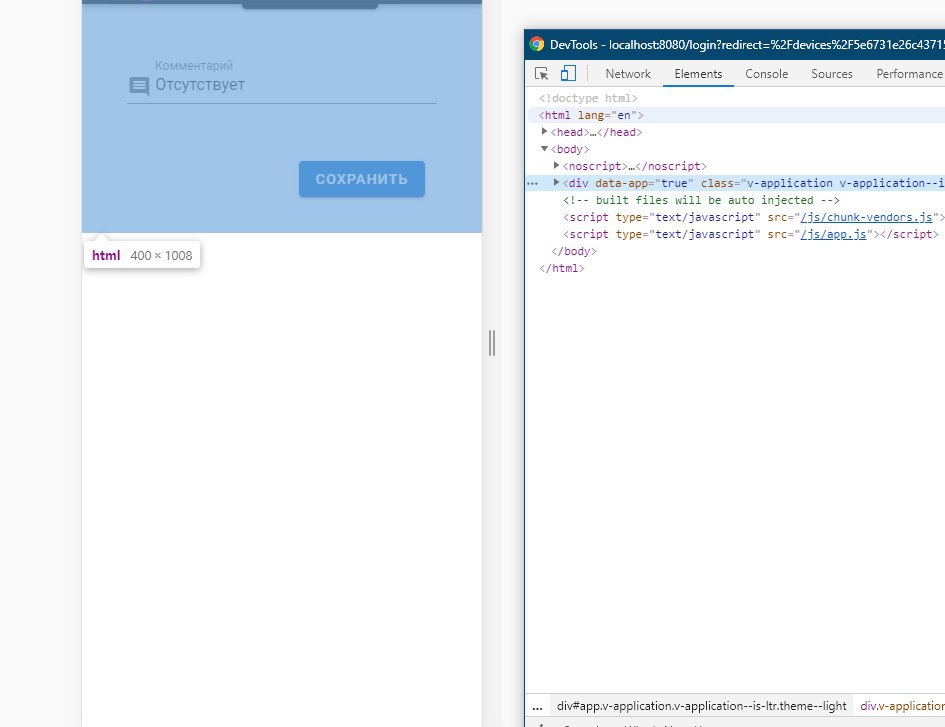945x727 pixels.
Task: Click the СОХРАНИТЬ save button
Action: tap(362, 179)
